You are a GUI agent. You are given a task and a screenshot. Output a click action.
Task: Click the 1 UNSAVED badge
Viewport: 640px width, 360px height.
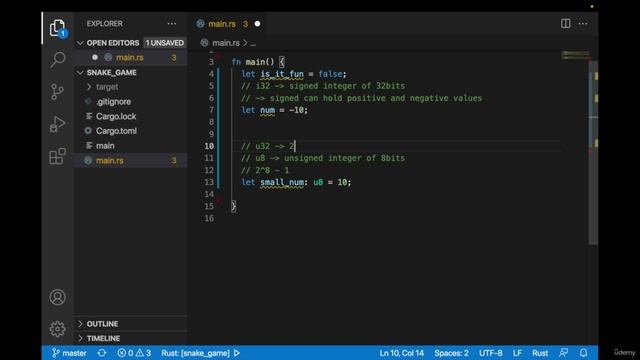click(x=164, y=43)
